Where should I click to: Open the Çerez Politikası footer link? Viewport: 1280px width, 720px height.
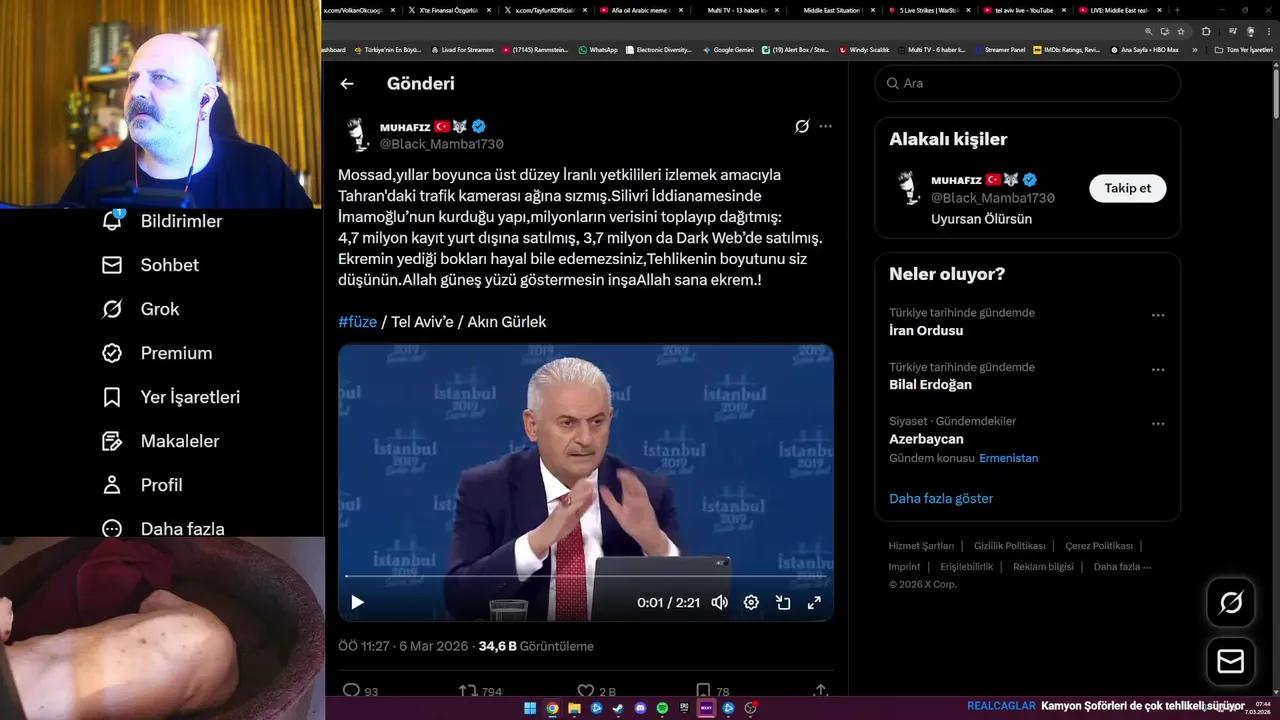click(1099, 546)
